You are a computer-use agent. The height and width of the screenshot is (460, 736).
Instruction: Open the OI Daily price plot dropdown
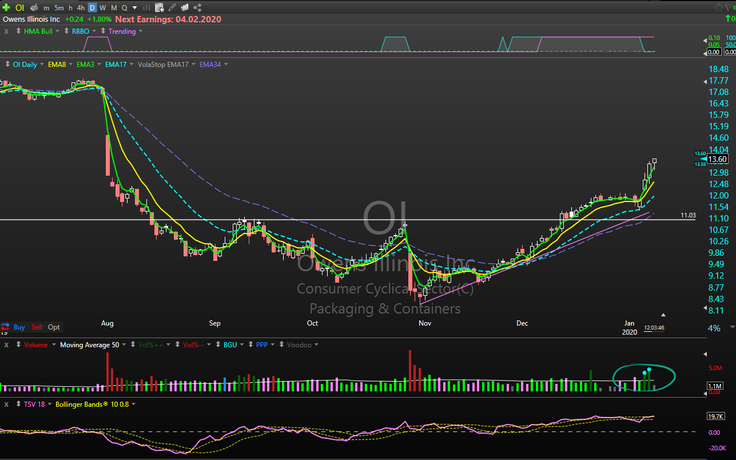[x=42, y=64]
